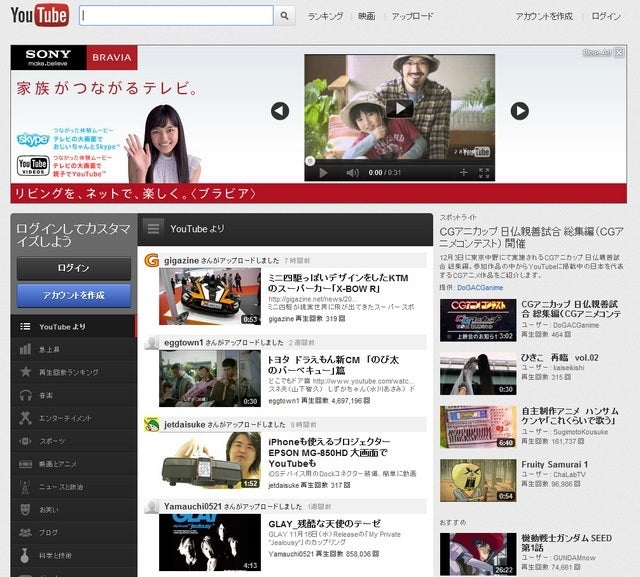640x577 pixels.
Task: Click the dark ログイン sidebar button
Action: [x=74, y=268]
